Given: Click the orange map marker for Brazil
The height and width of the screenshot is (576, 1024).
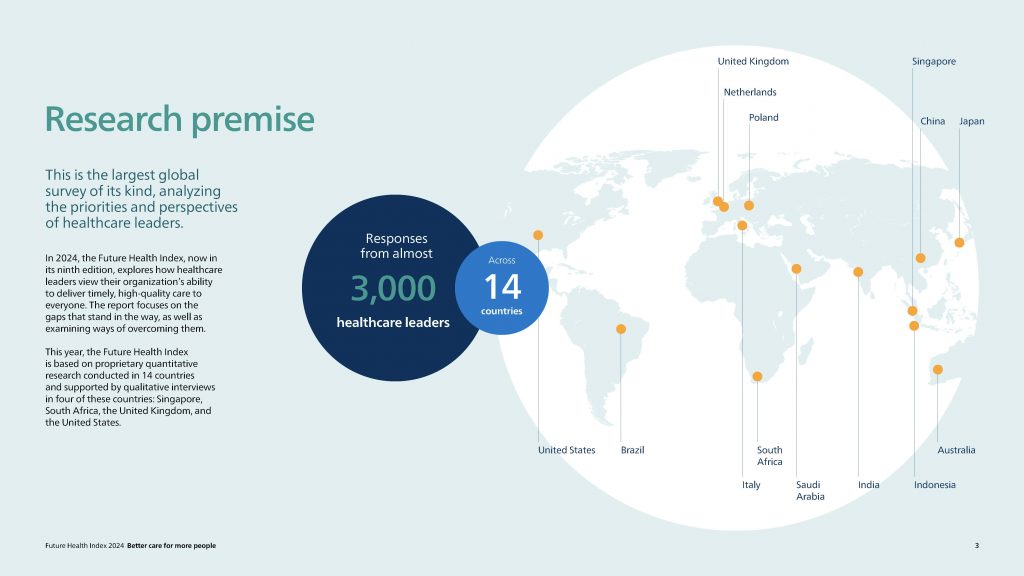Looking at the screenshot, I should (x=621, y=329).
